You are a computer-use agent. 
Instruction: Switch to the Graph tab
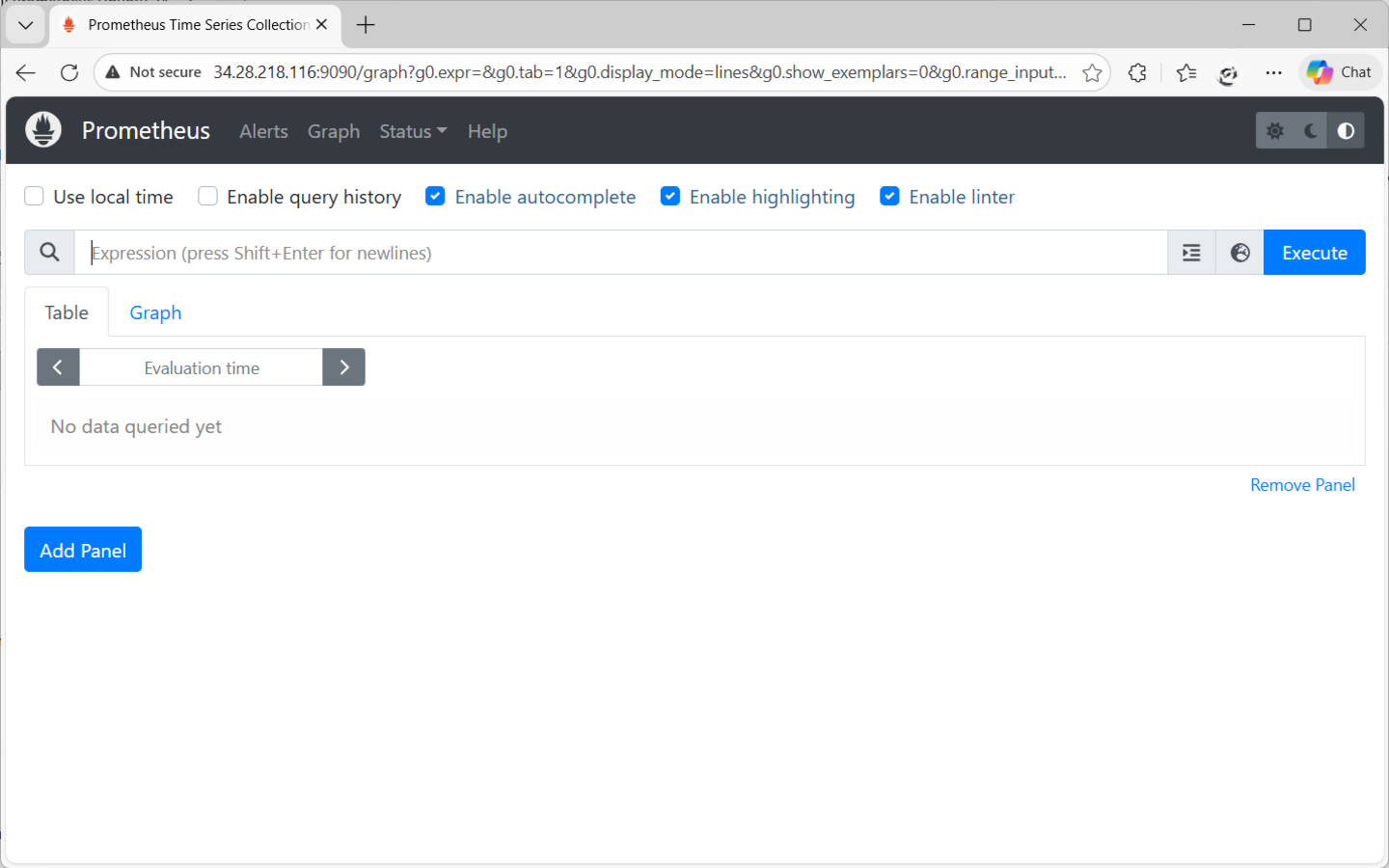coord(155,312)
